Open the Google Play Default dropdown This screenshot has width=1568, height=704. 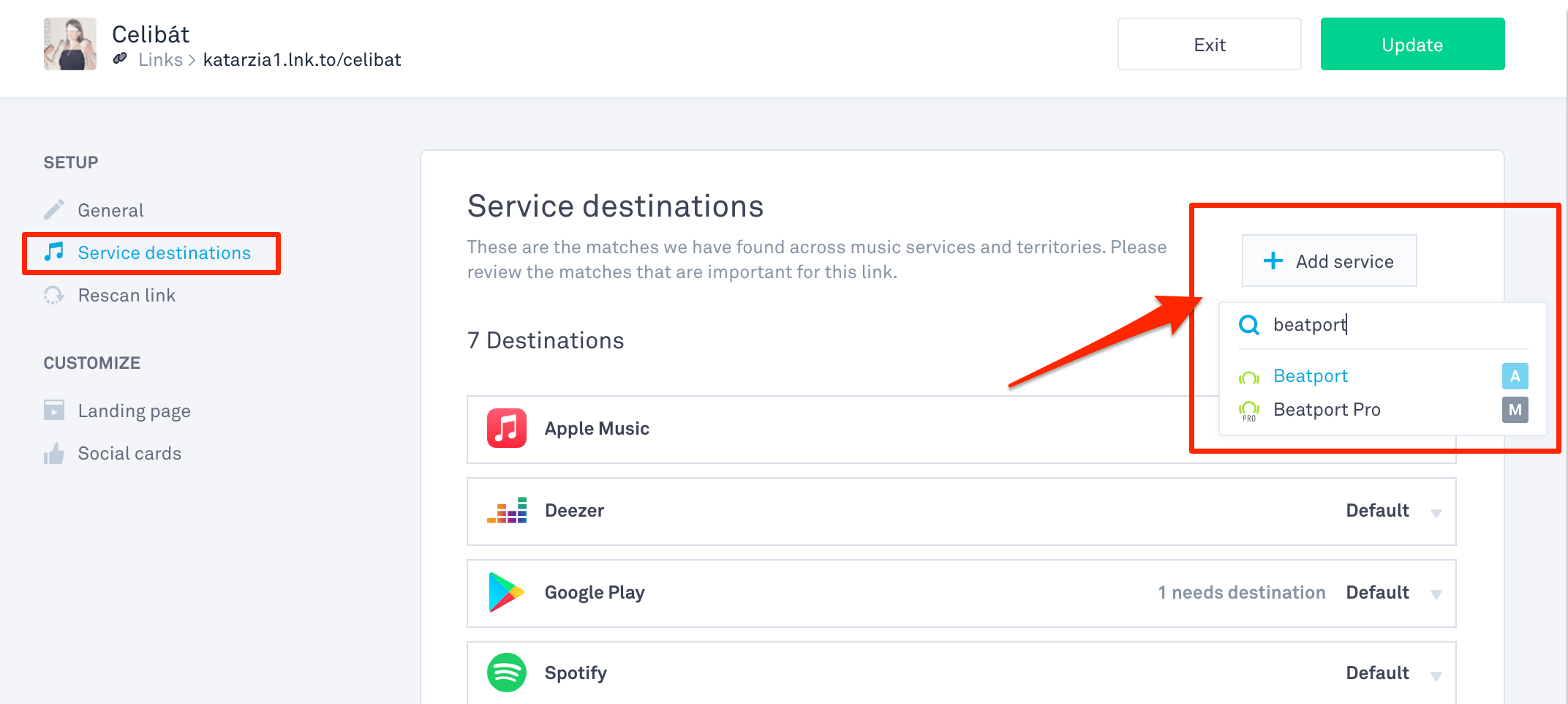1436,593
